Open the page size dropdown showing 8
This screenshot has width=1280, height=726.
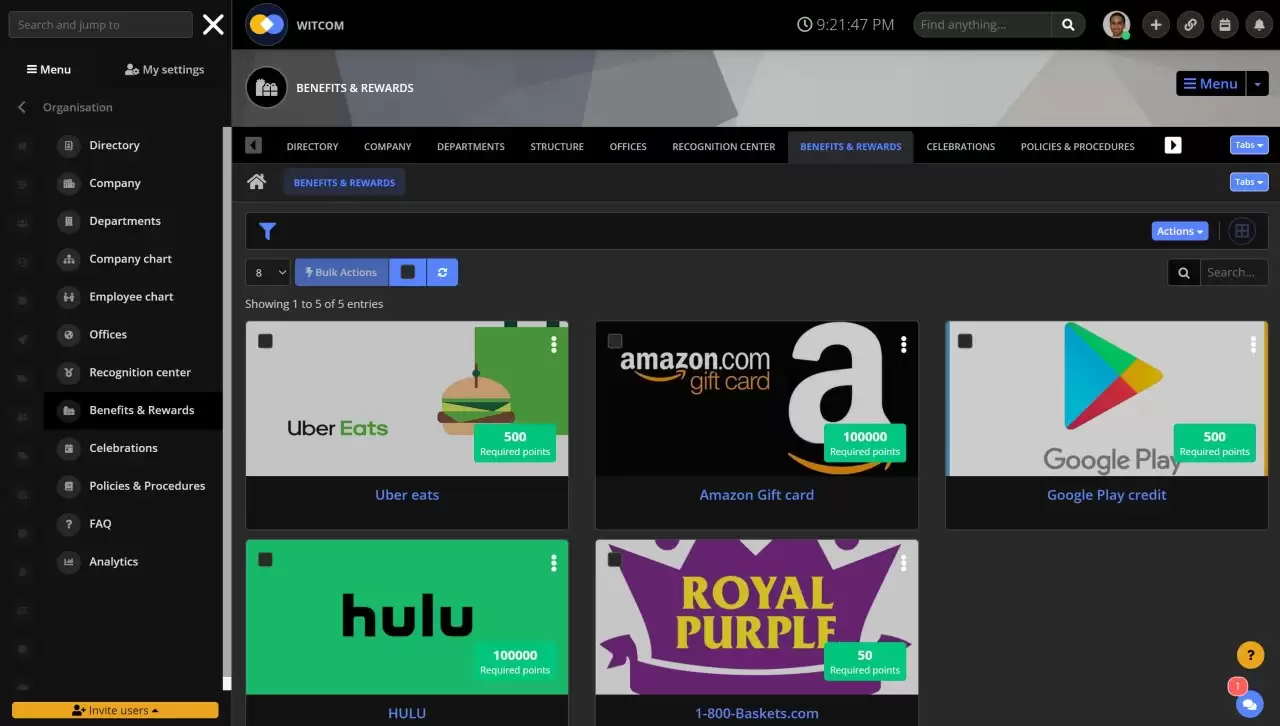[267, 272]
